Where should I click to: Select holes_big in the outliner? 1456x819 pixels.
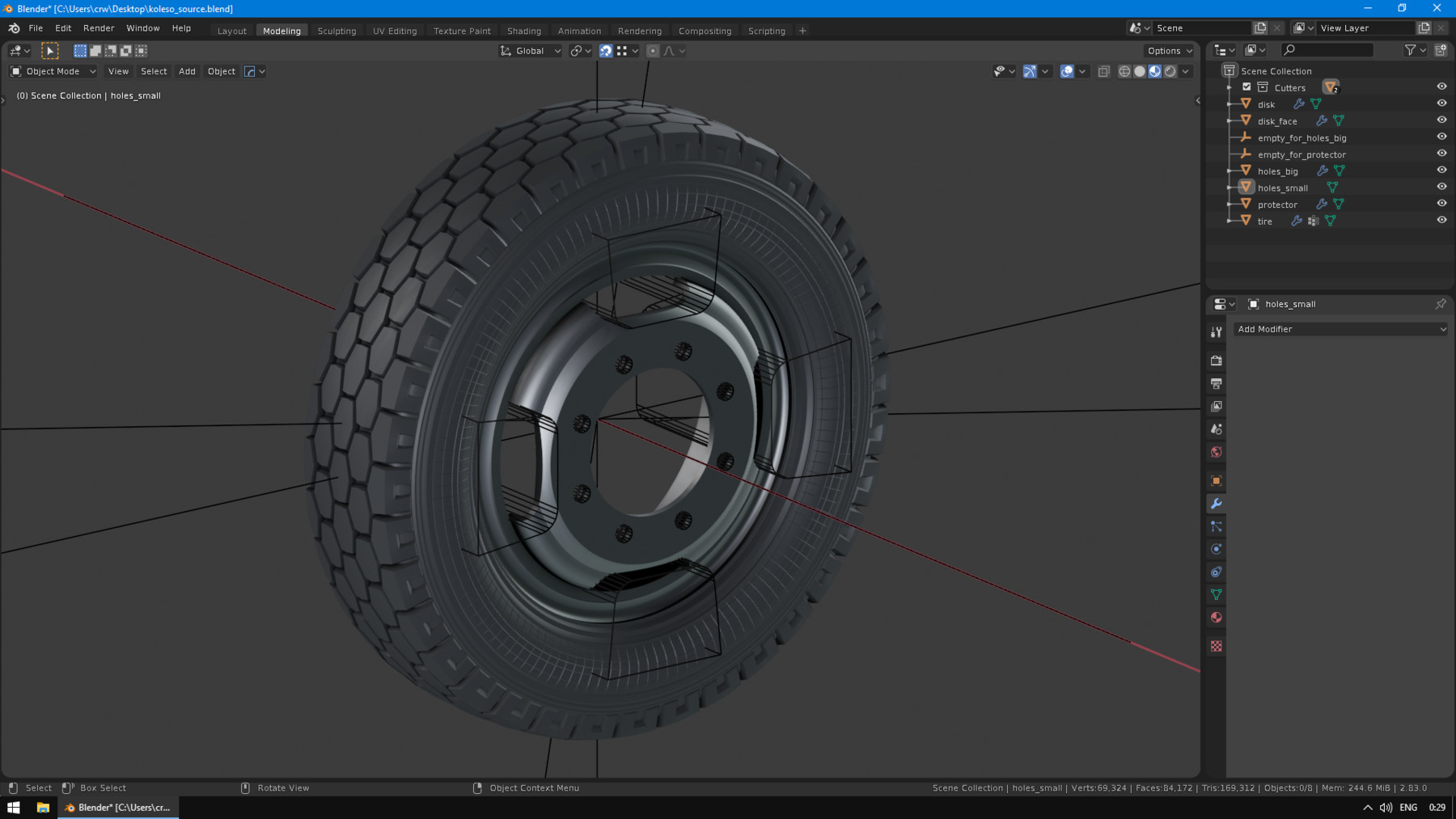(1278, 171)
